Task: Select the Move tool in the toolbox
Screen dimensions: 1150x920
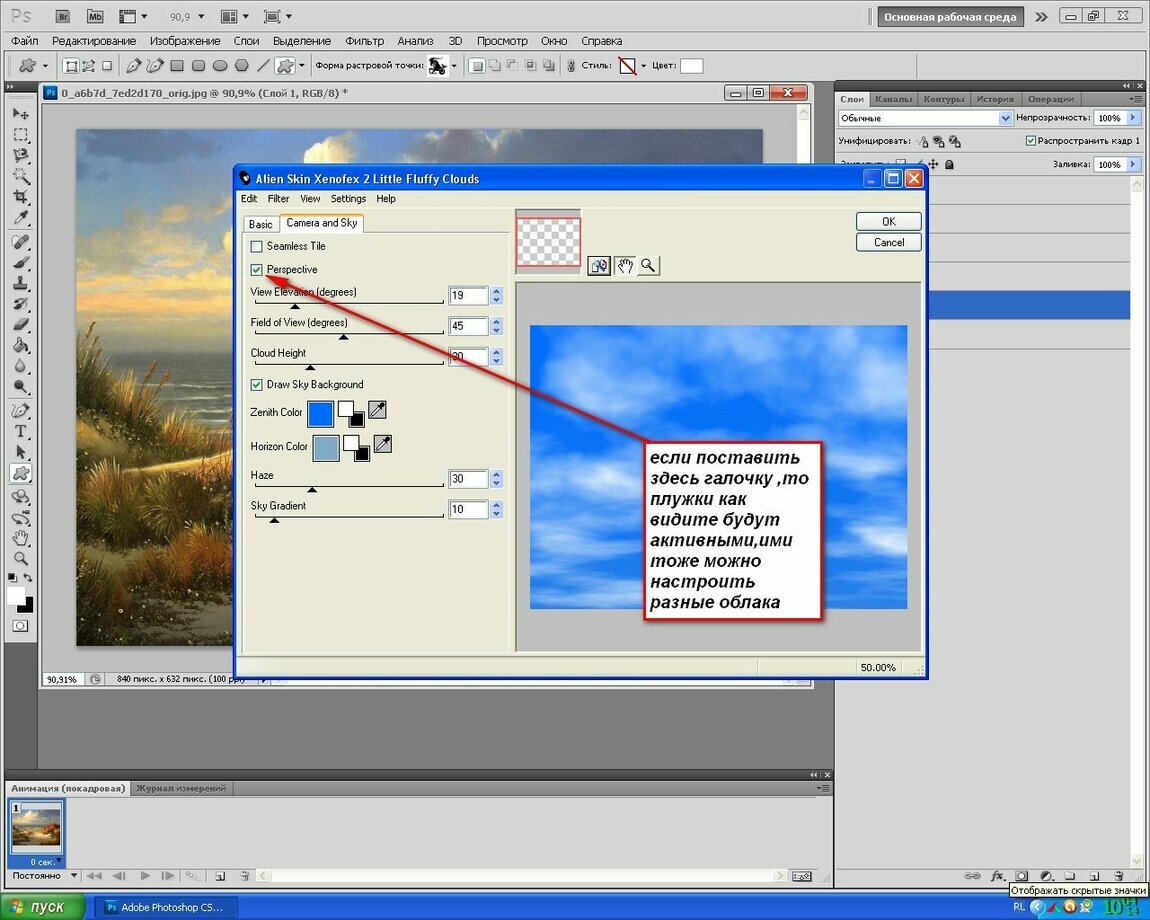Action: coord(21,114)
